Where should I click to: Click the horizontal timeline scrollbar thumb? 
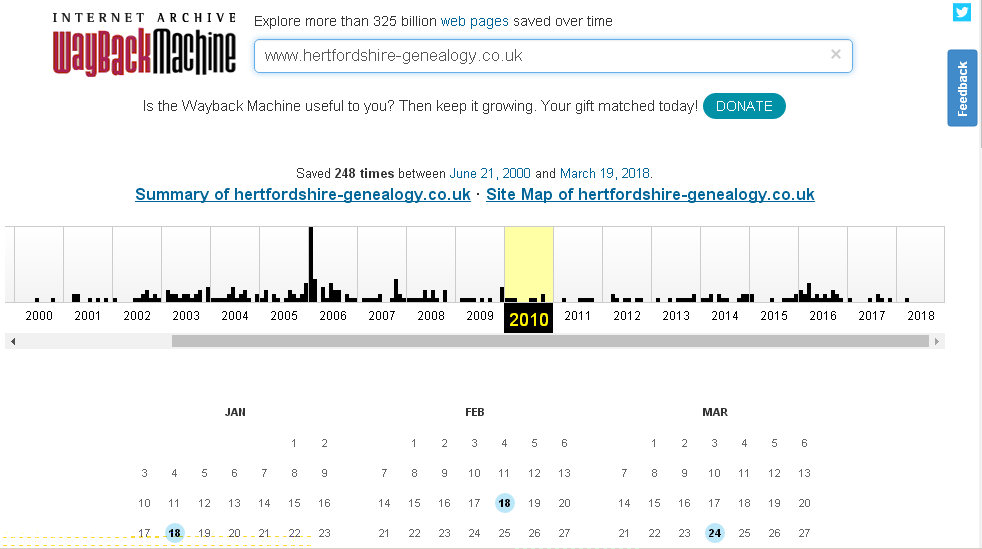point(550,341)
